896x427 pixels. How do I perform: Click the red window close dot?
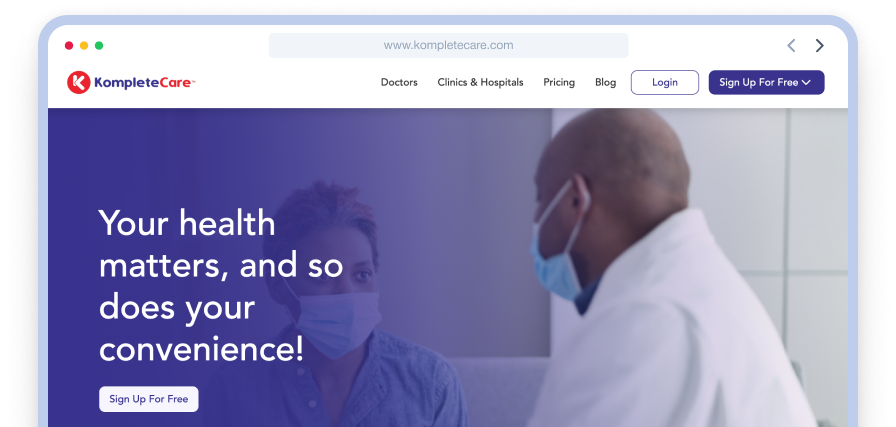point(69,46)
